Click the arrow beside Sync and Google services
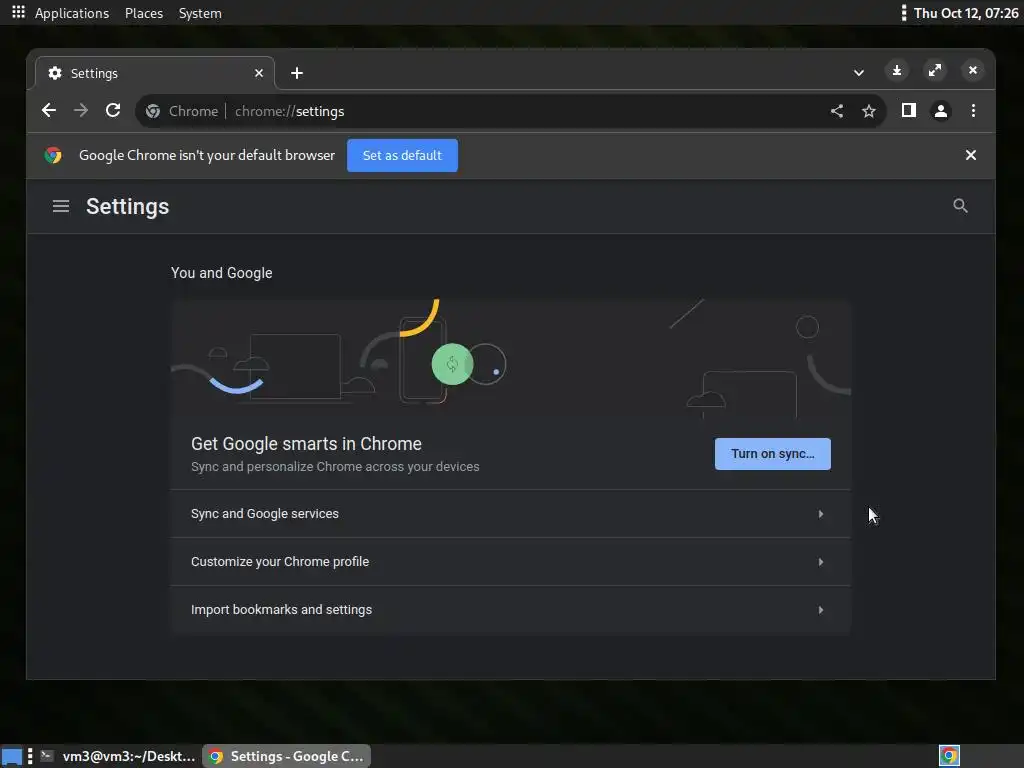 pos(821,514)
